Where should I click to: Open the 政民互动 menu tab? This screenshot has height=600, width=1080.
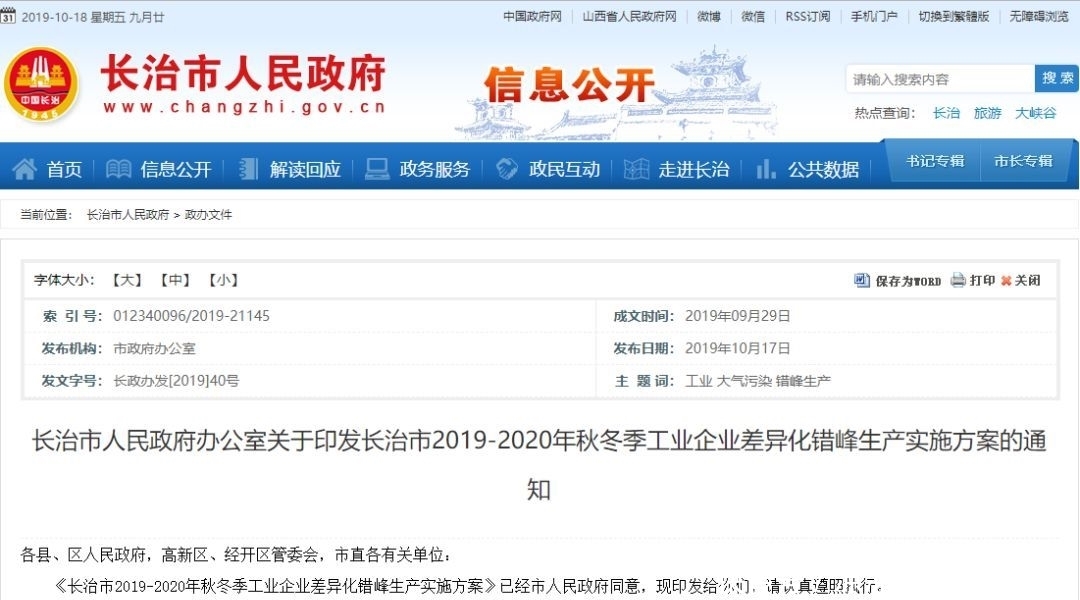click(566, 169)
